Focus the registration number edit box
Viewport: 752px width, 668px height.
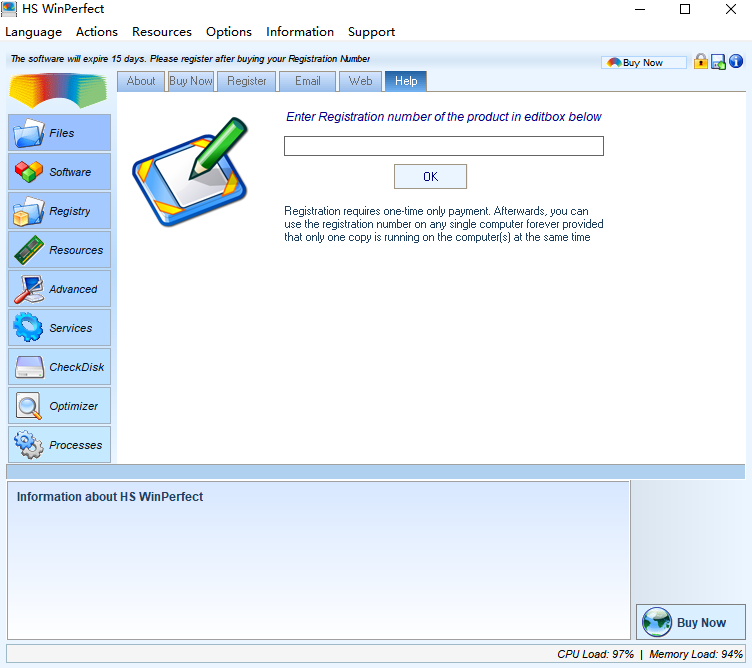444,146
